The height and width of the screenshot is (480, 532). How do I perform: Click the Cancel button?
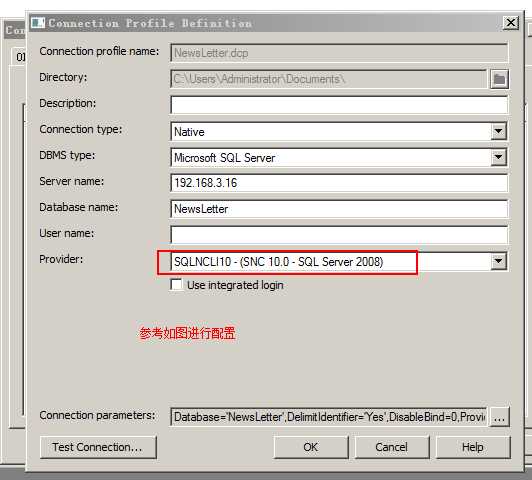point(392,447)
